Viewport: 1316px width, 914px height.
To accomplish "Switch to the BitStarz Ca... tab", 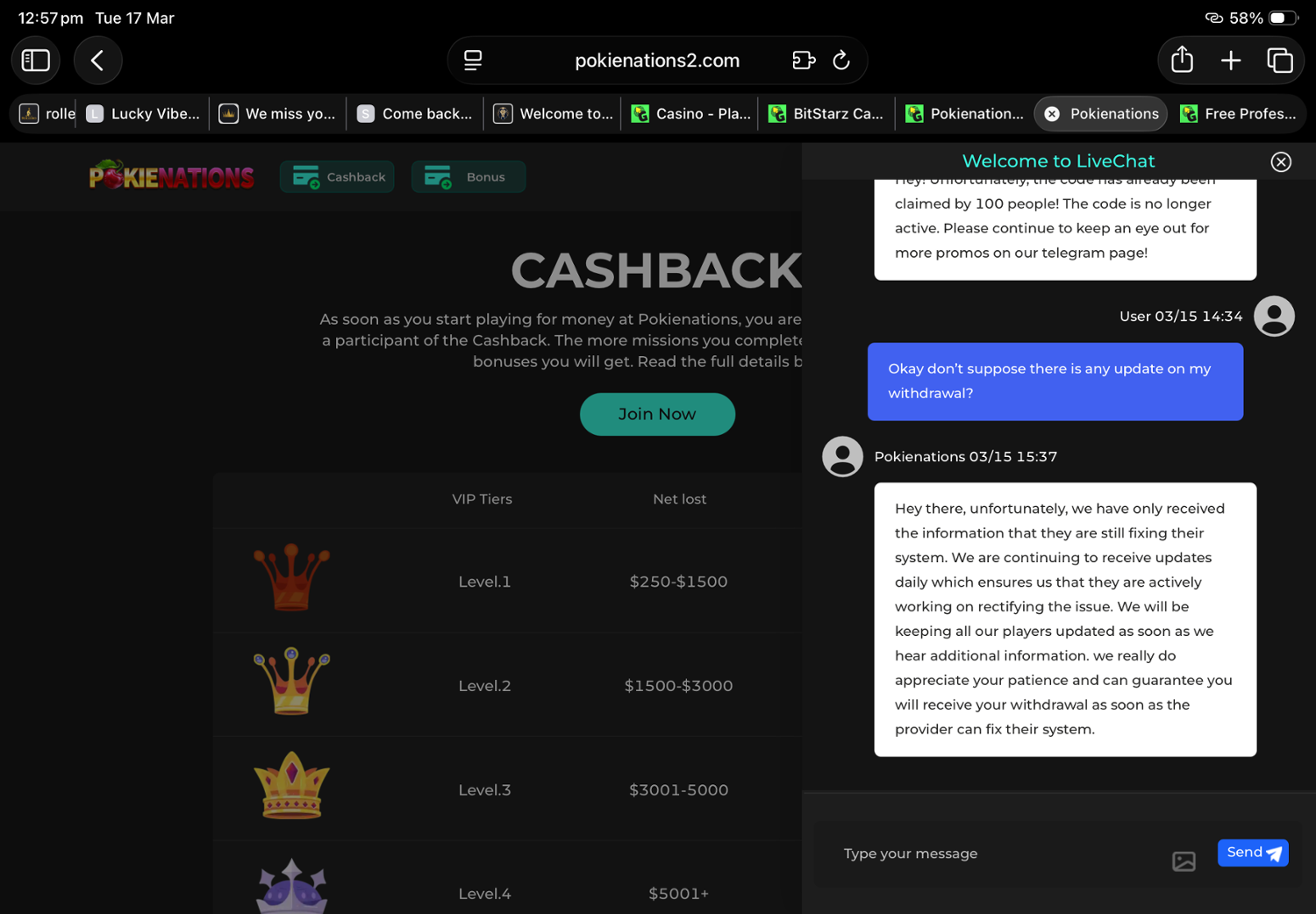I will 826,114.
